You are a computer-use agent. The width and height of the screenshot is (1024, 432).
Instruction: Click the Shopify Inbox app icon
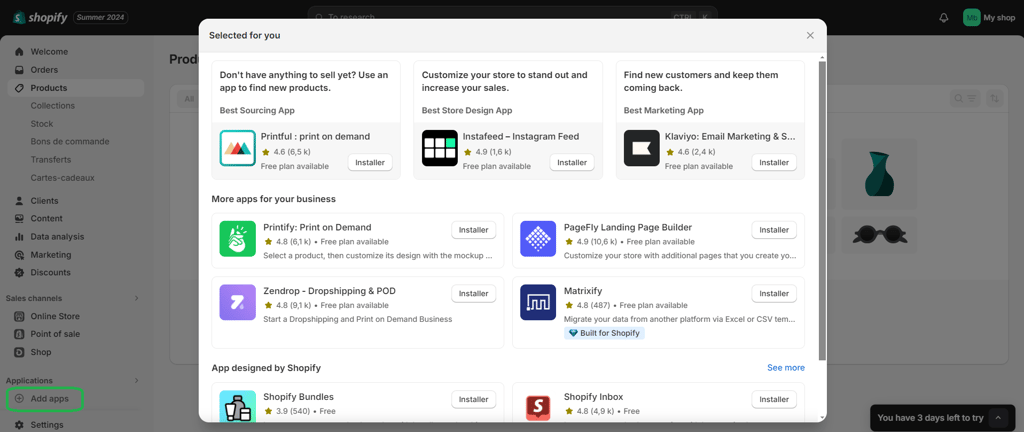(537, 407)
